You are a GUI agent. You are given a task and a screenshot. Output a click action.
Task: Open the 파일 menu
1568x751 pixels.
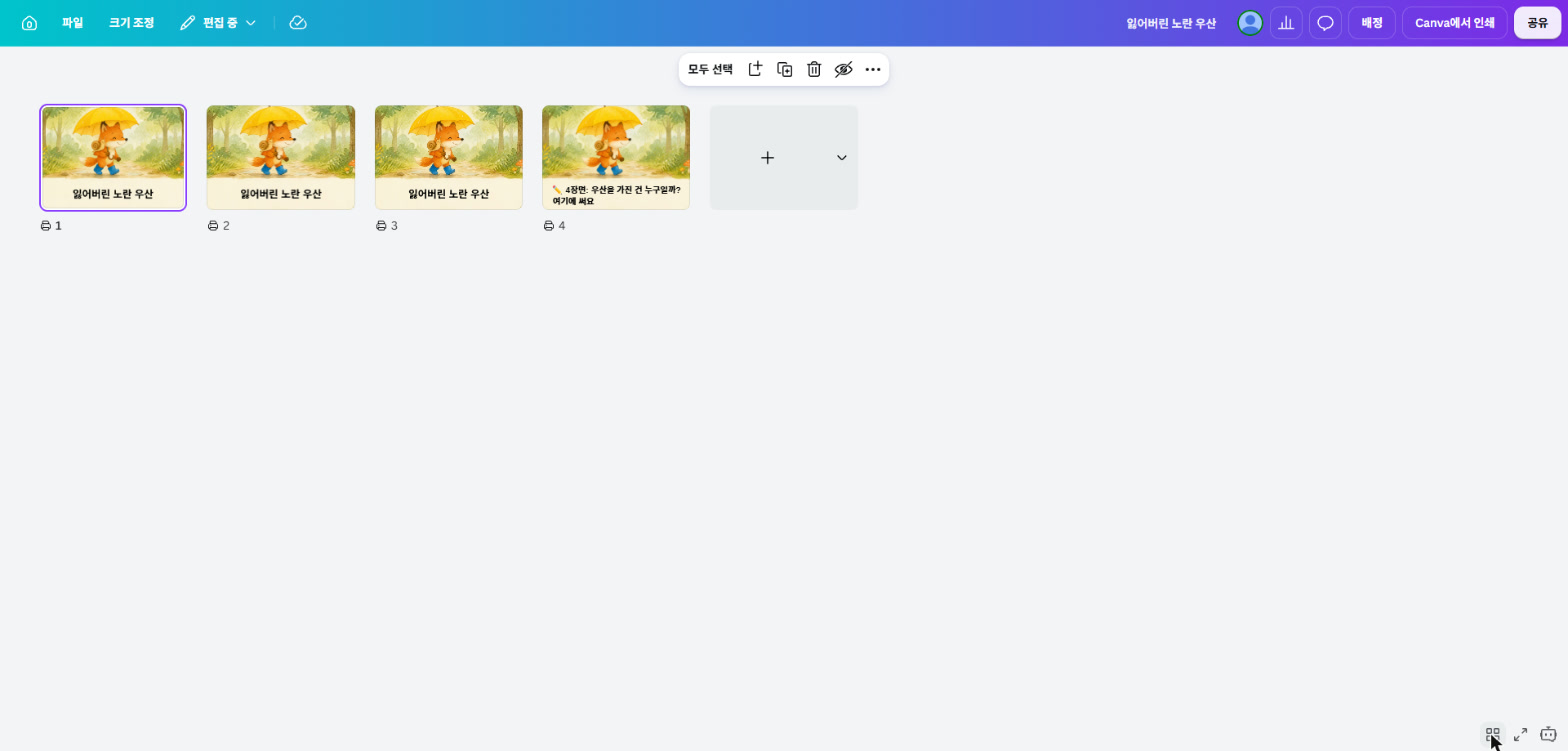[72, 23]
